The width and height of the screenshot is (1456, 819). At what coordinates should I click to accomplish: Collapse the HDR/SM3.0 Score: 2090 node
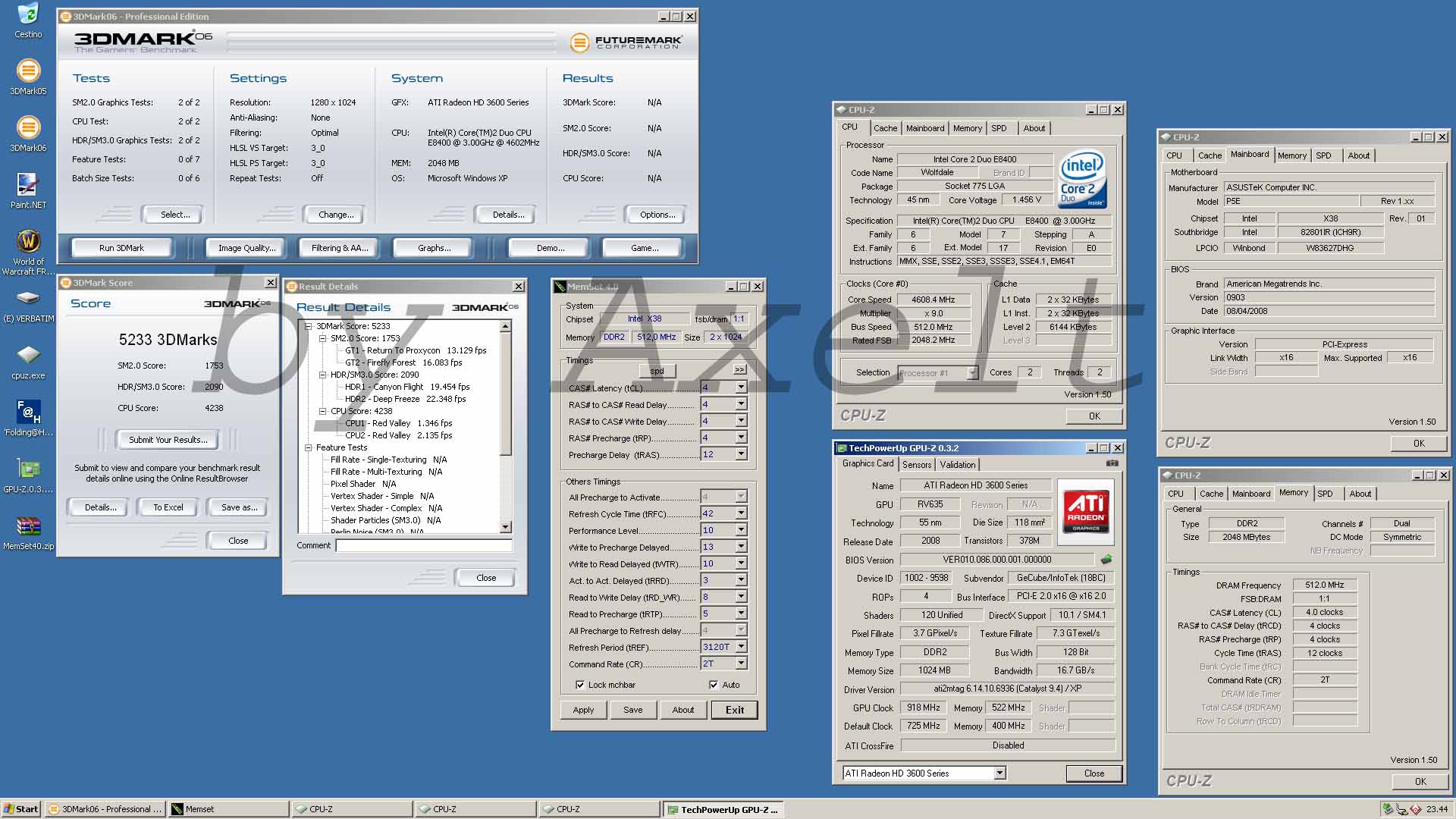322,375
